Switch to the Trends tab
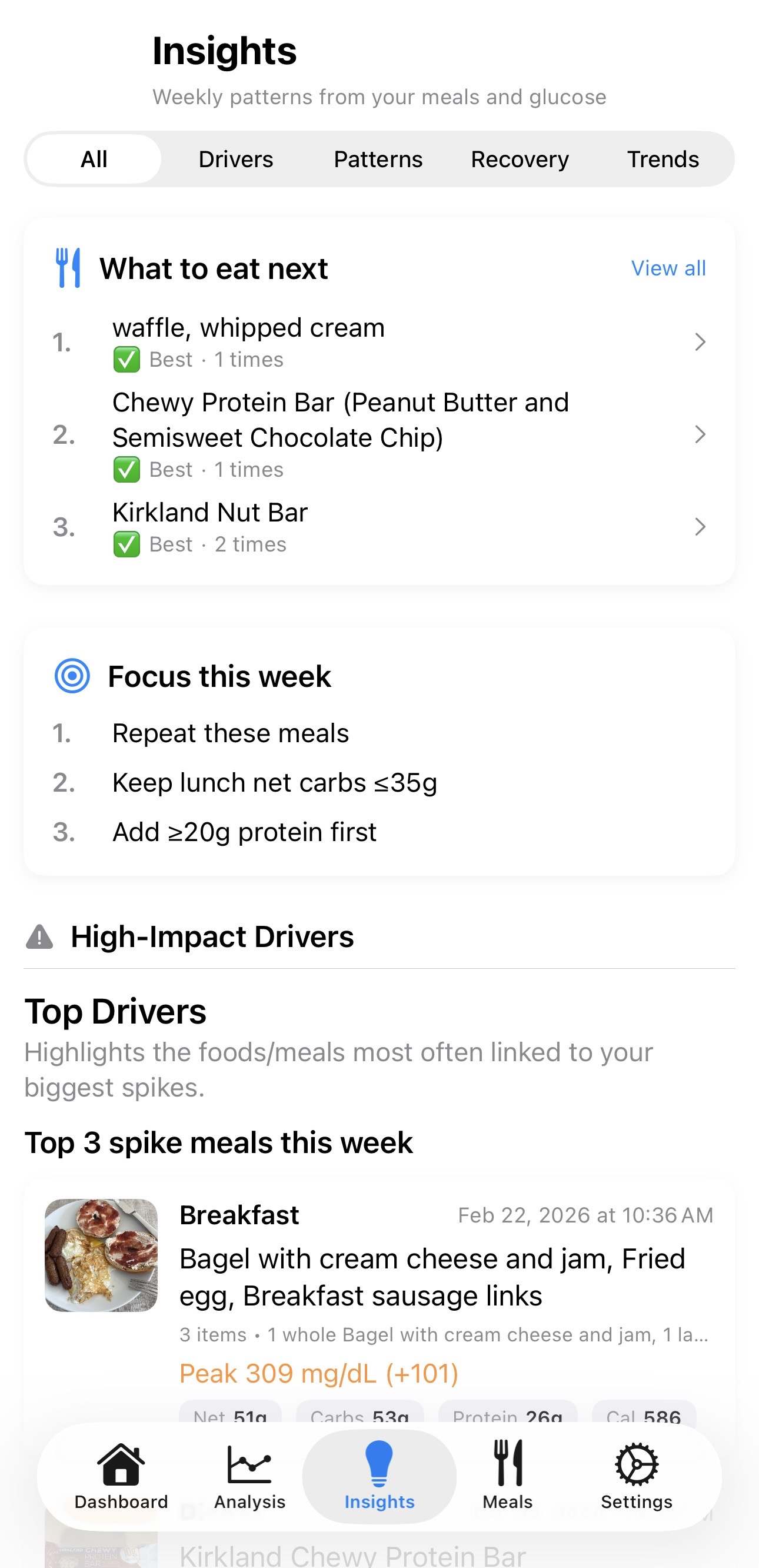Viewport: 759px width, 1568px height. pos(663,160)
